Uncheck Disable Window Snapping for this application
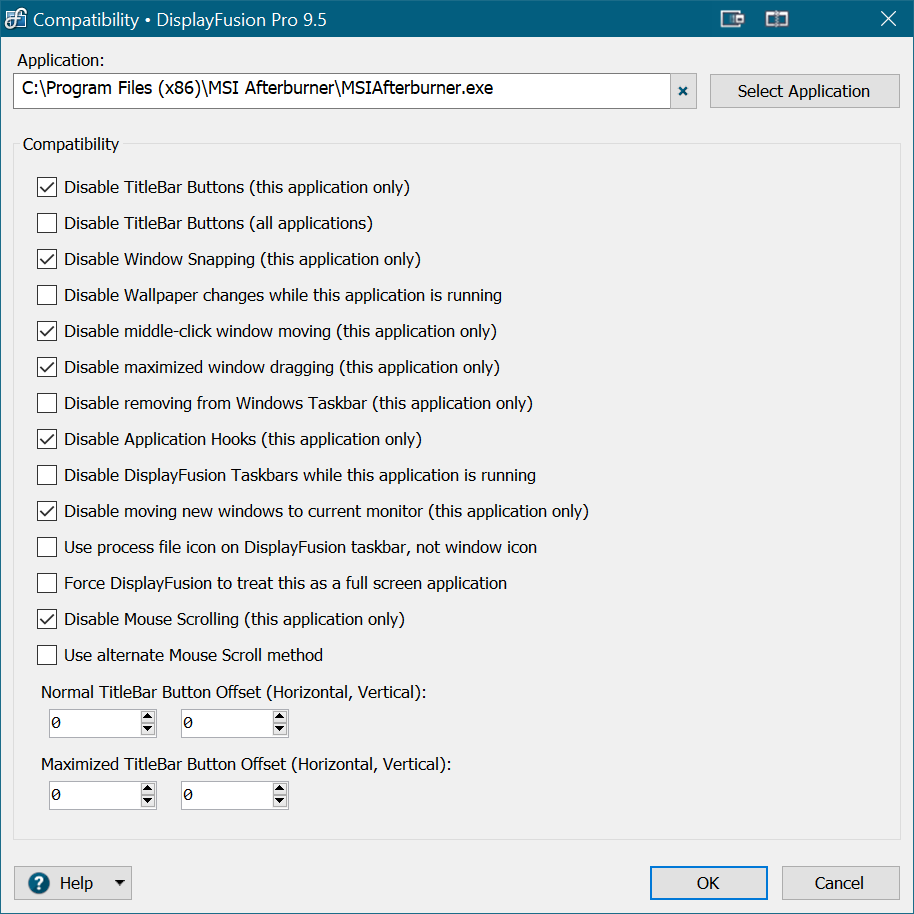914x914 pixels. tap(47, 259)
